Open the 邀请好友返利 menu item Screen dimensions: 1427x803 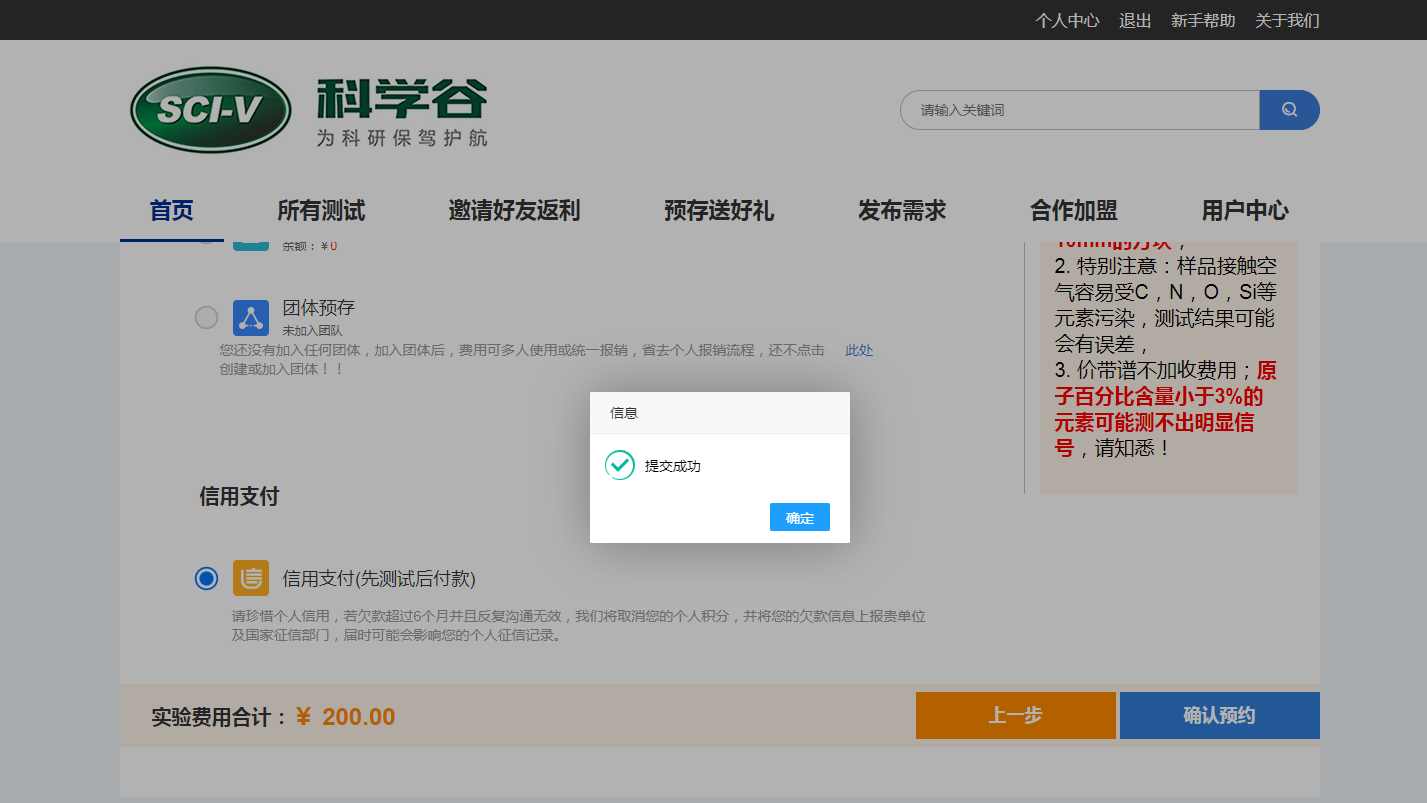click(x=514, y=211)
